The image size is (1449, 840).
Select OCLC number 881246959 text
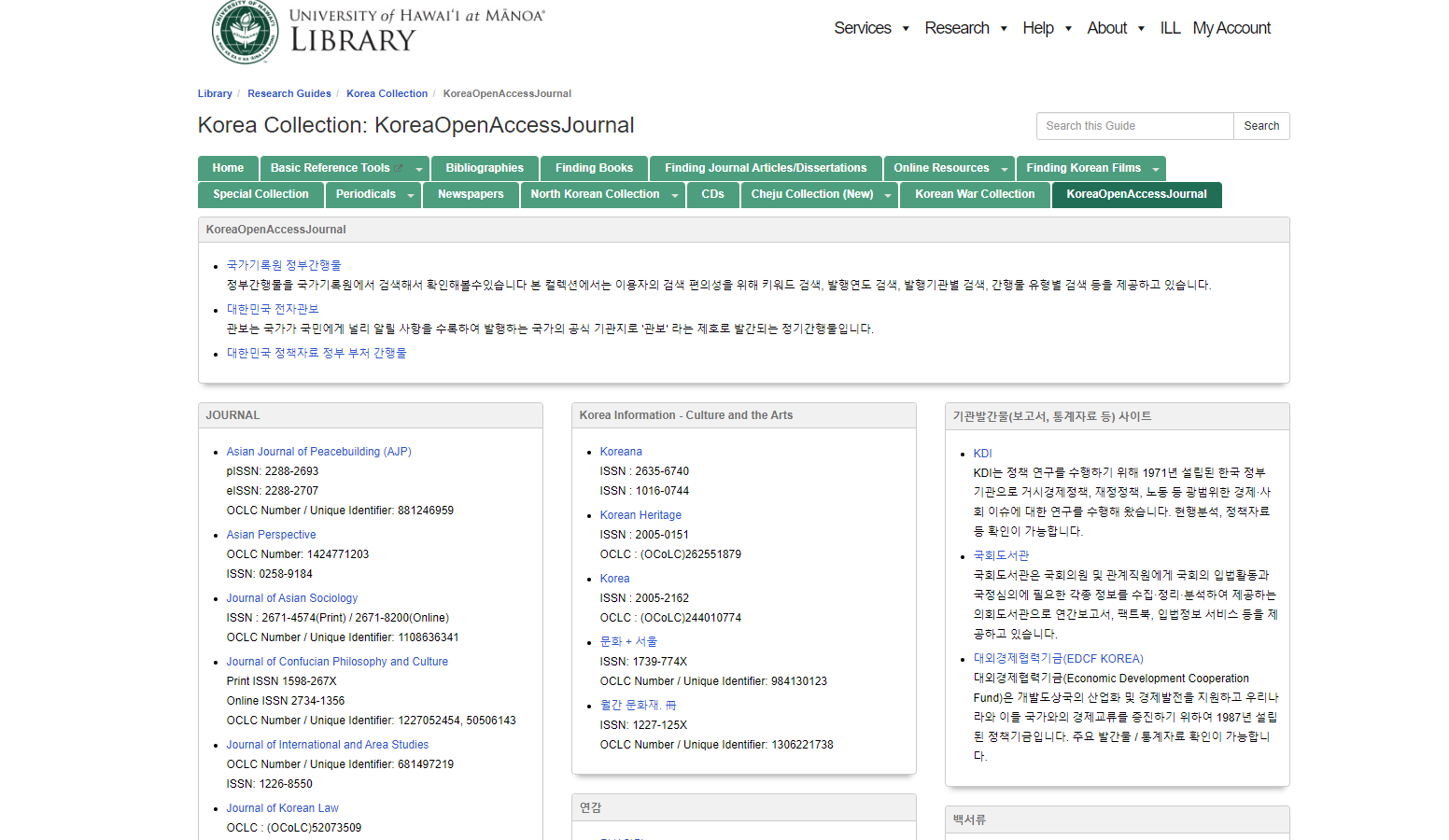(426, 511)
